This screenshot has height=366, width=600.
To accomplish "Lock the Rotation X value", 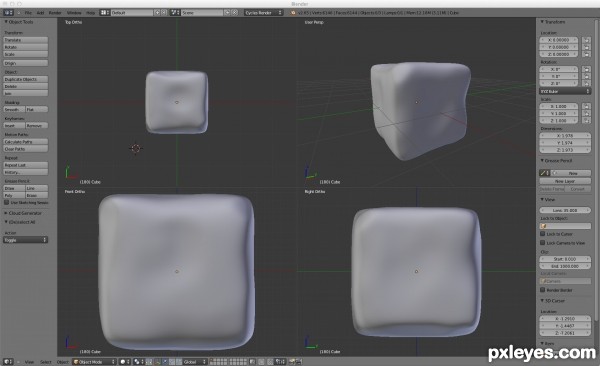I will click(586, 69).
